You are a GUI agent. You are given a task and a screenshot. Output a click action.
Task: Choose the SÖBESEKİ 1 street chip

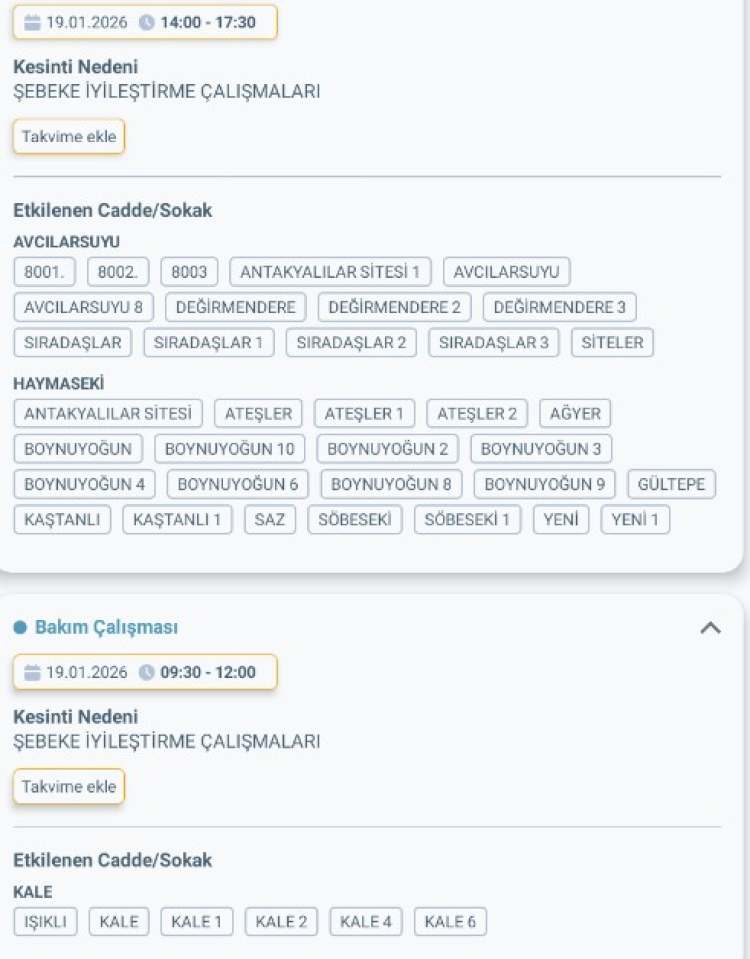[x=467, y=520]
